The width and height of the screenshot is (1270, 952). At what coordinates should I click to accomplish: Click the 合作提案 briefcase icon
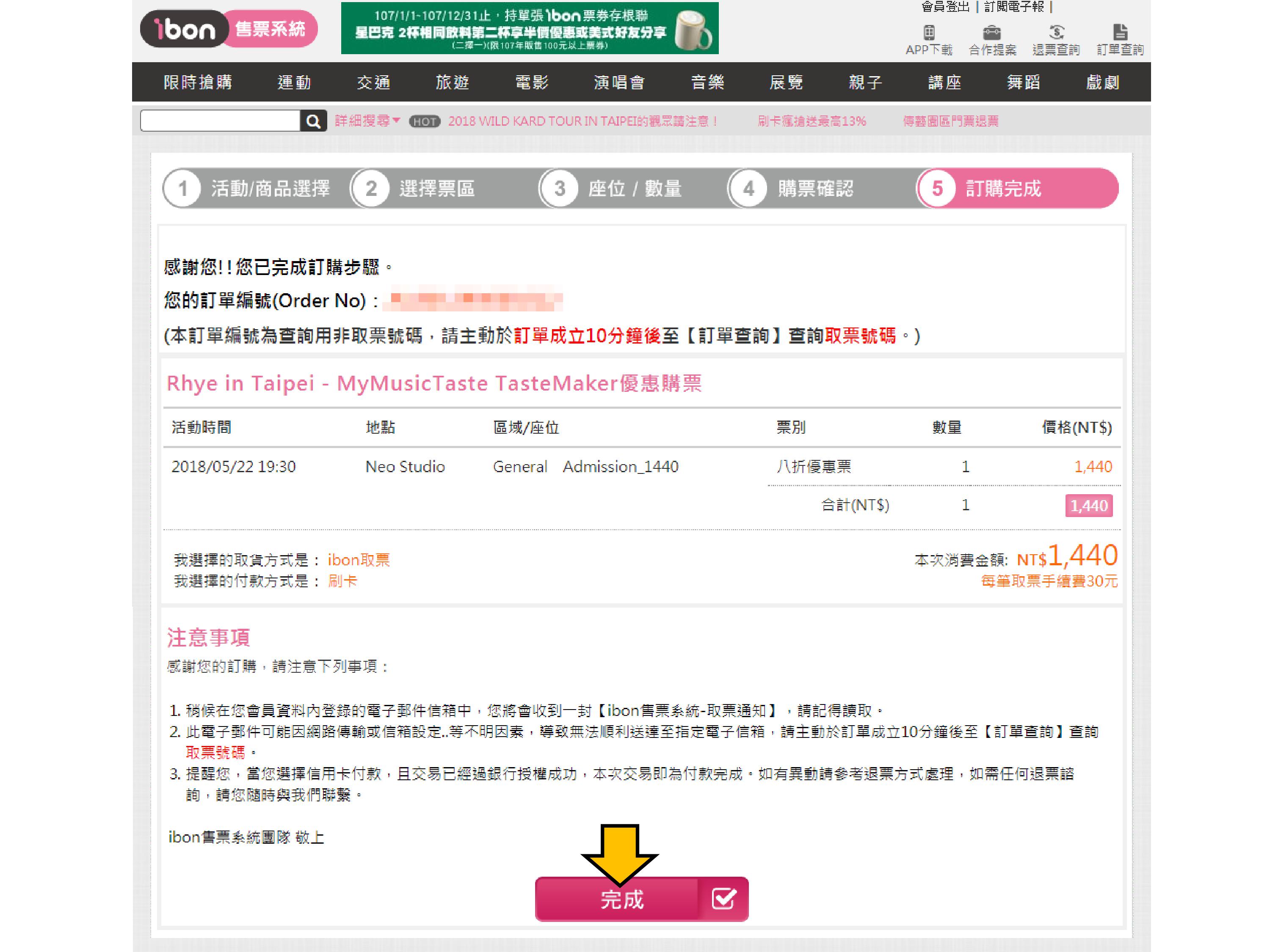(x=991, y=32)
